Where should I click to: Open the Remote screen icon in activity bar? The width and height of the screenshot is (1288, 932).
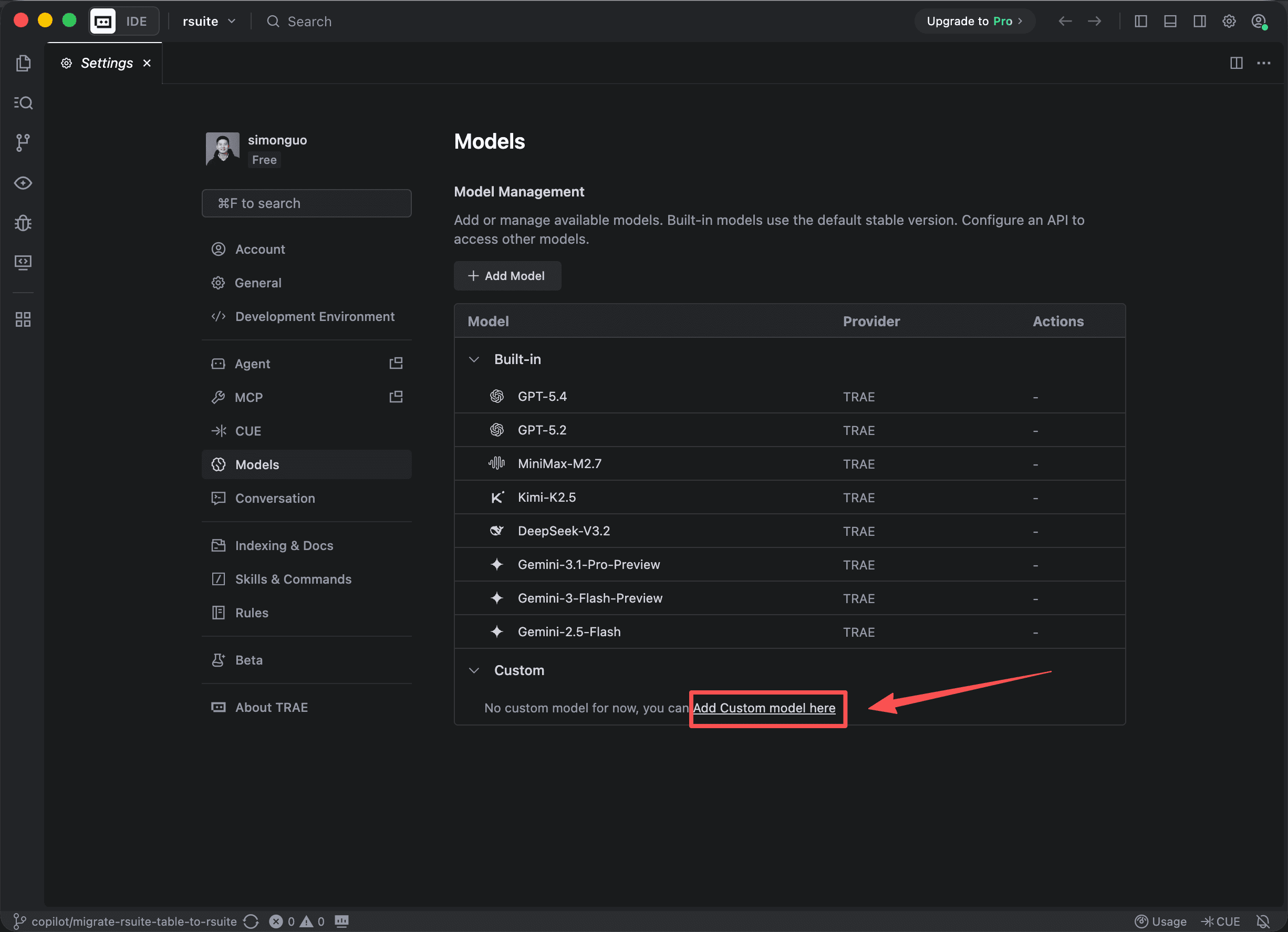pos(23,262)
